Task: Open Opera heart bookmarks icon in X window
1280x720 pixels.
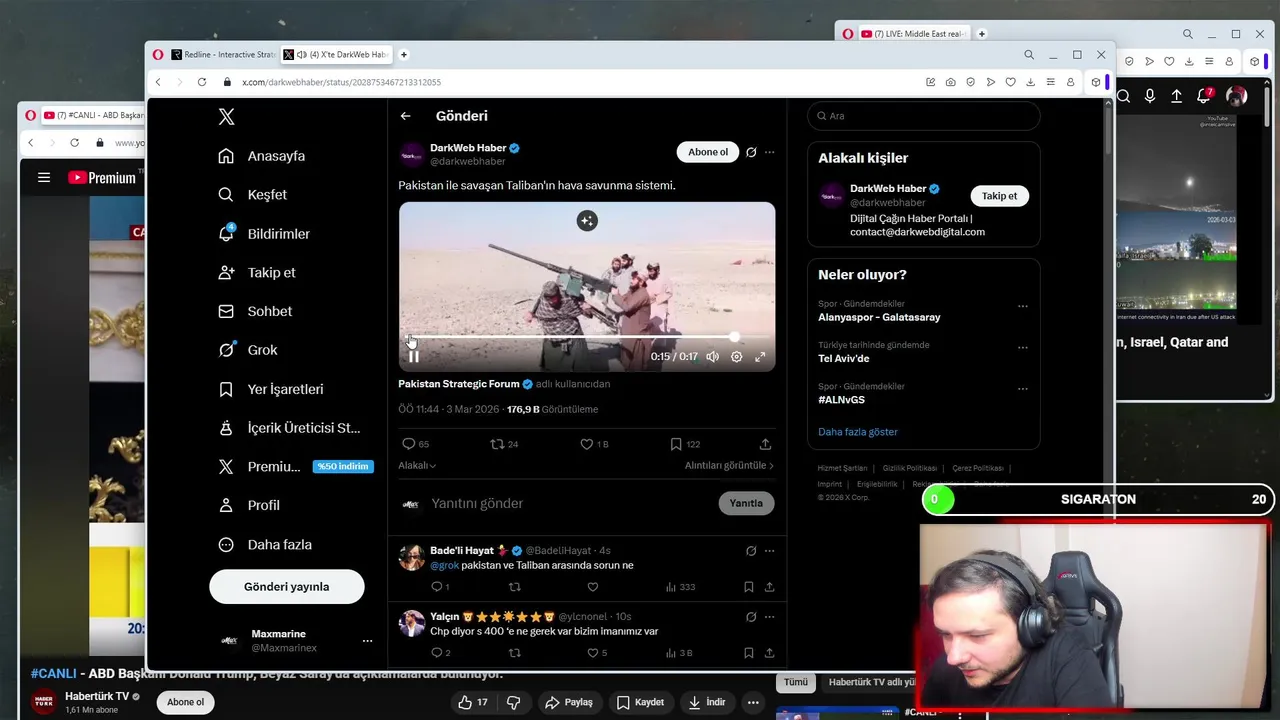Action: click(1010, 82)
